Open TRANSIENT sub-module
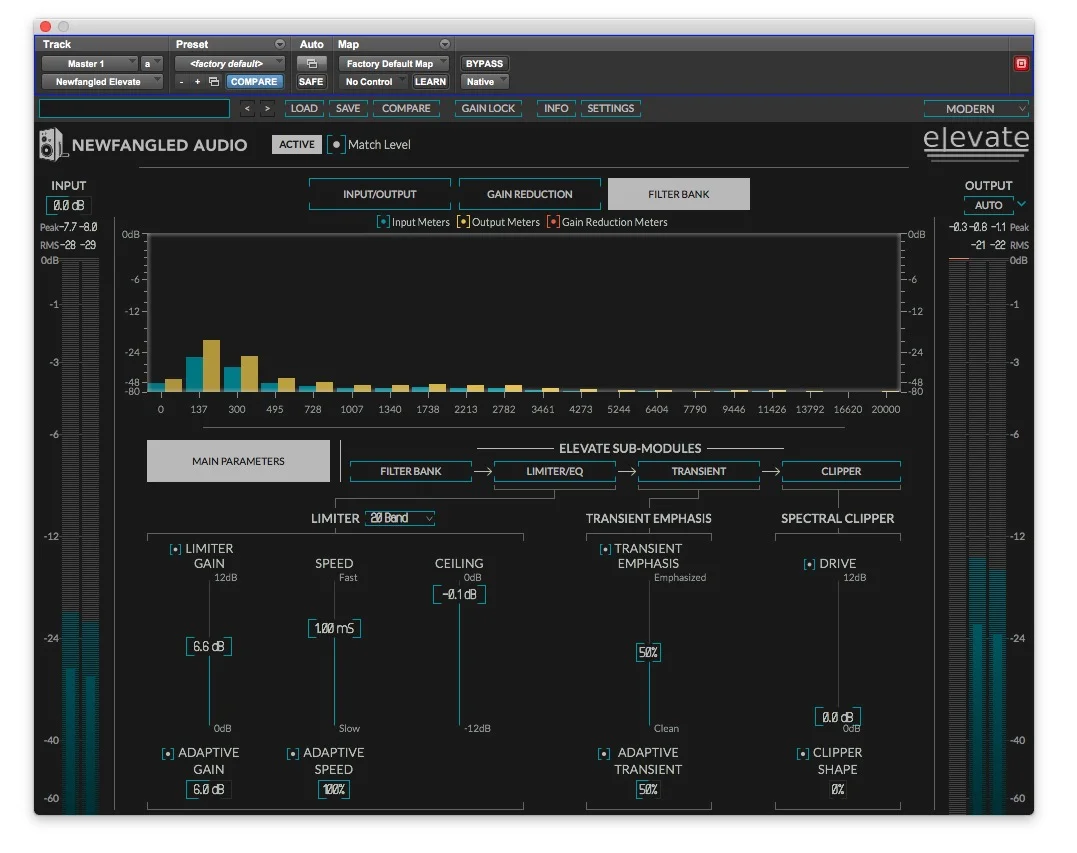The width and height of the screenshot is (1077, 853). (x=699, y=471)
